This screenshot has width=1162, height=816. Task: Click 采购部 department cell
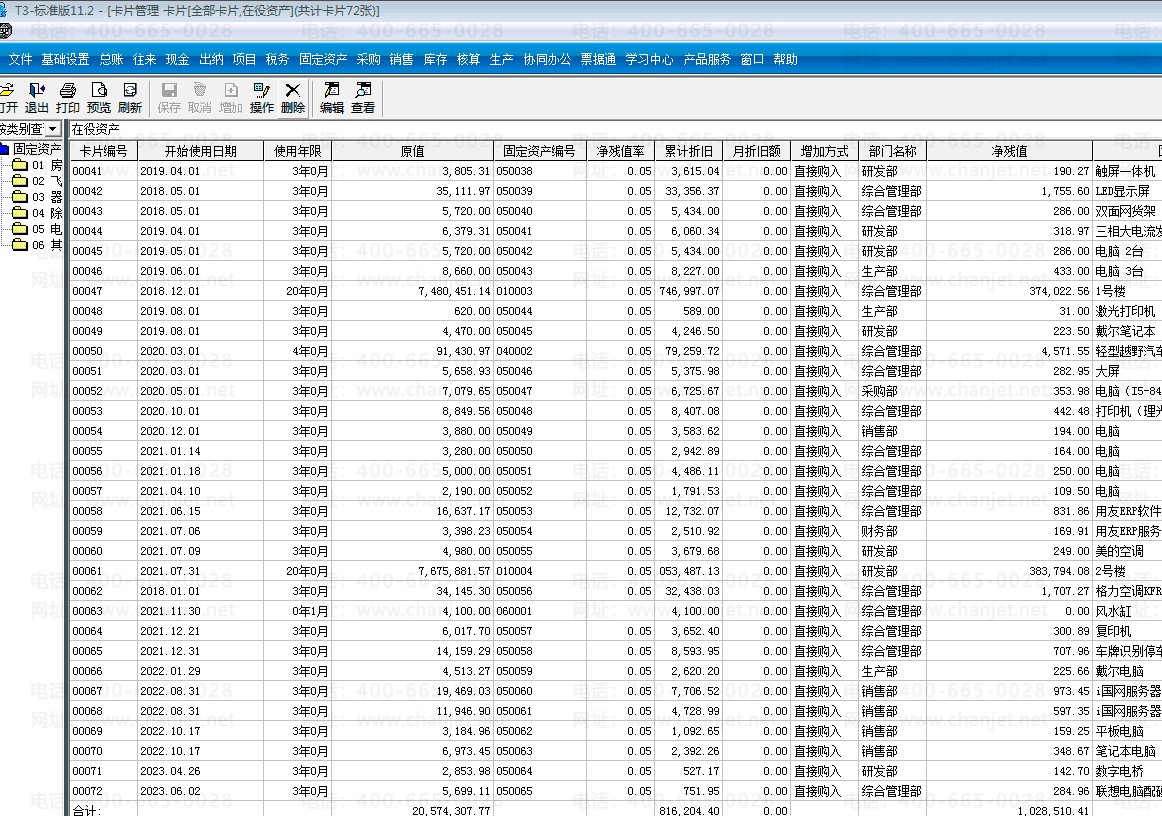coord(893,391)
